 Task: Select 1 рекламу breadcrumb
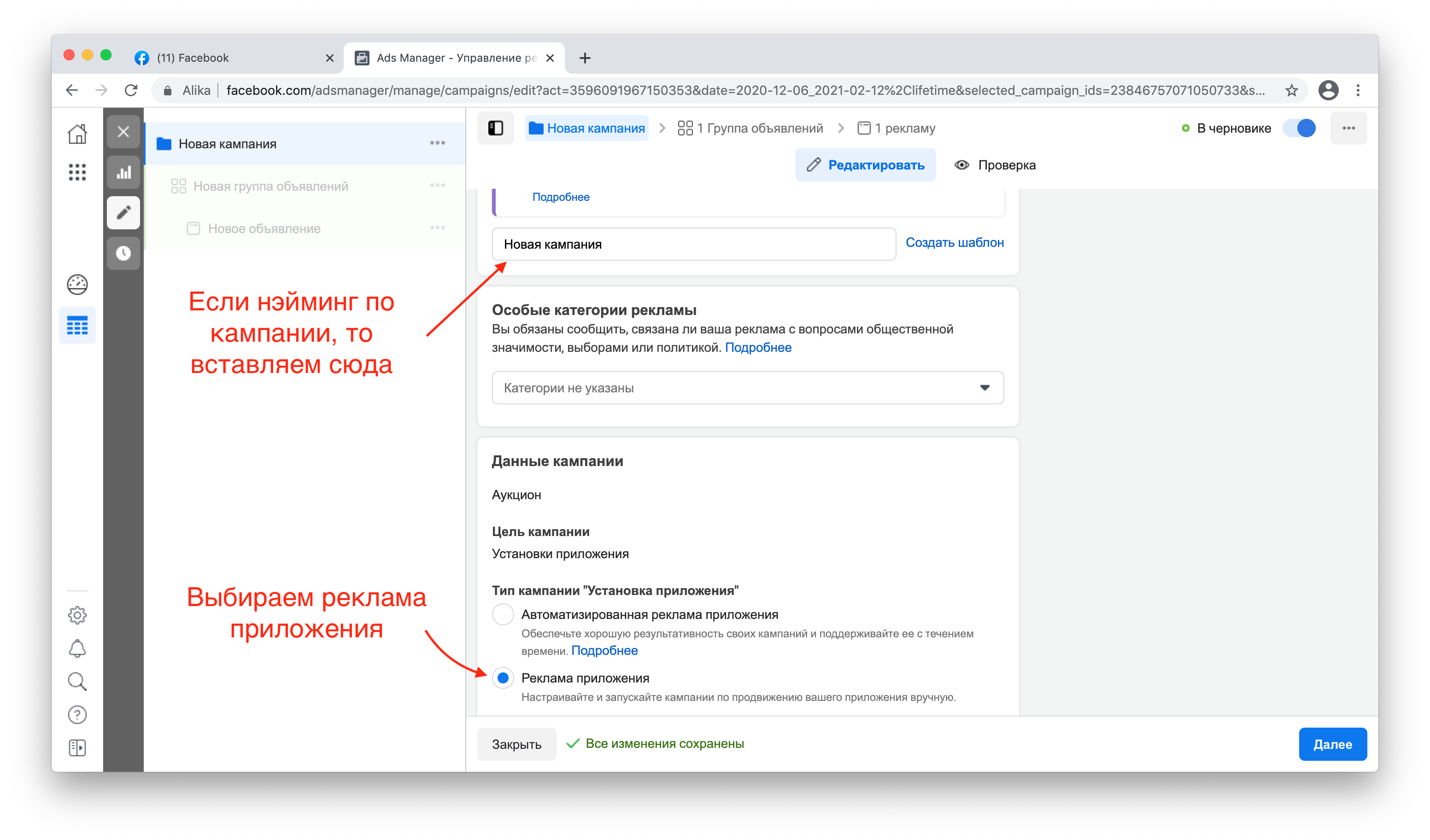[896, 128]
